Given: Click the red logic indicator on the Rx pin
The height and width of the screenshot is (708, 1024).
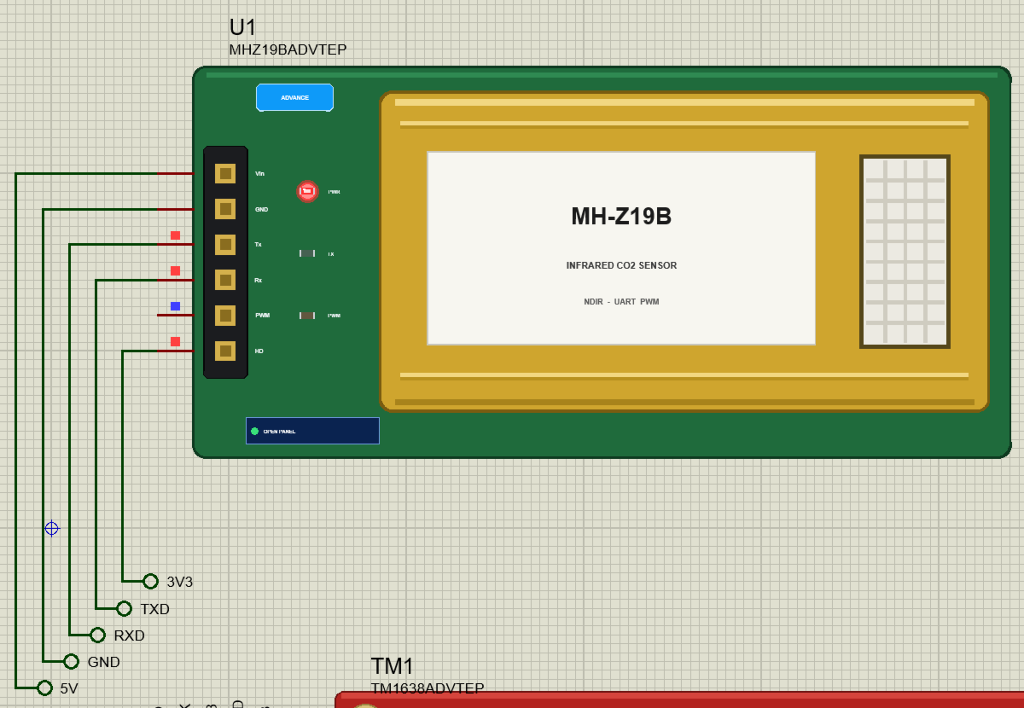Looking at the screenshot, I should point(175,270).
